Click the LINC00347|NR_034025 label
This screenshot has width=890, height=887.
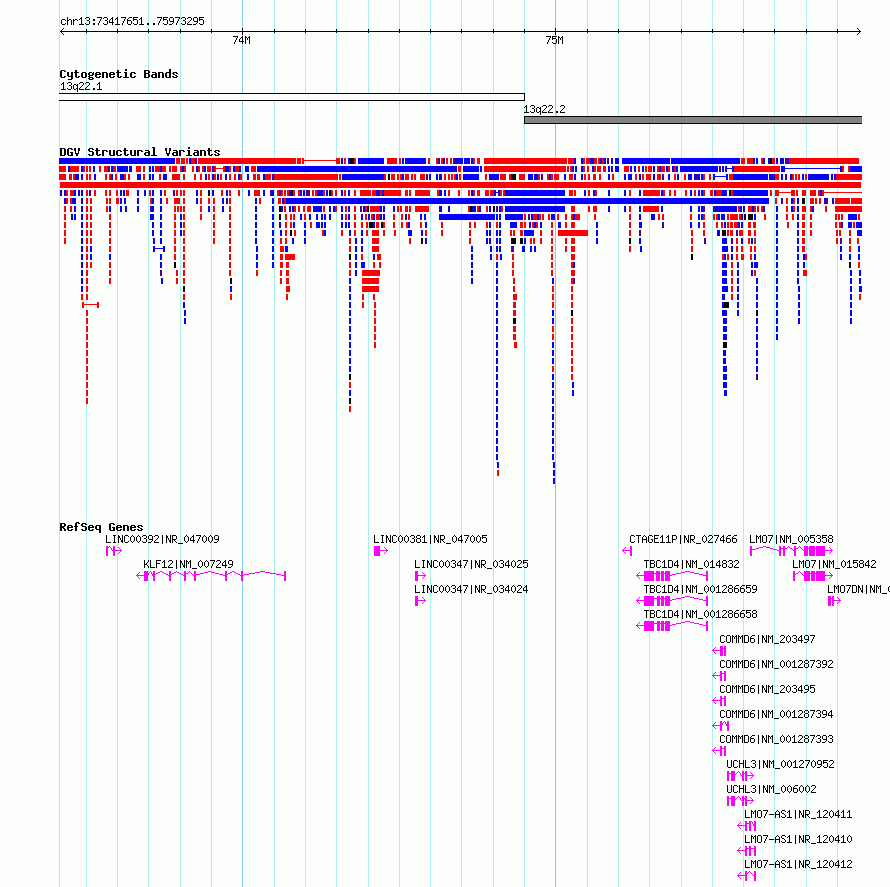coord(471,564)
